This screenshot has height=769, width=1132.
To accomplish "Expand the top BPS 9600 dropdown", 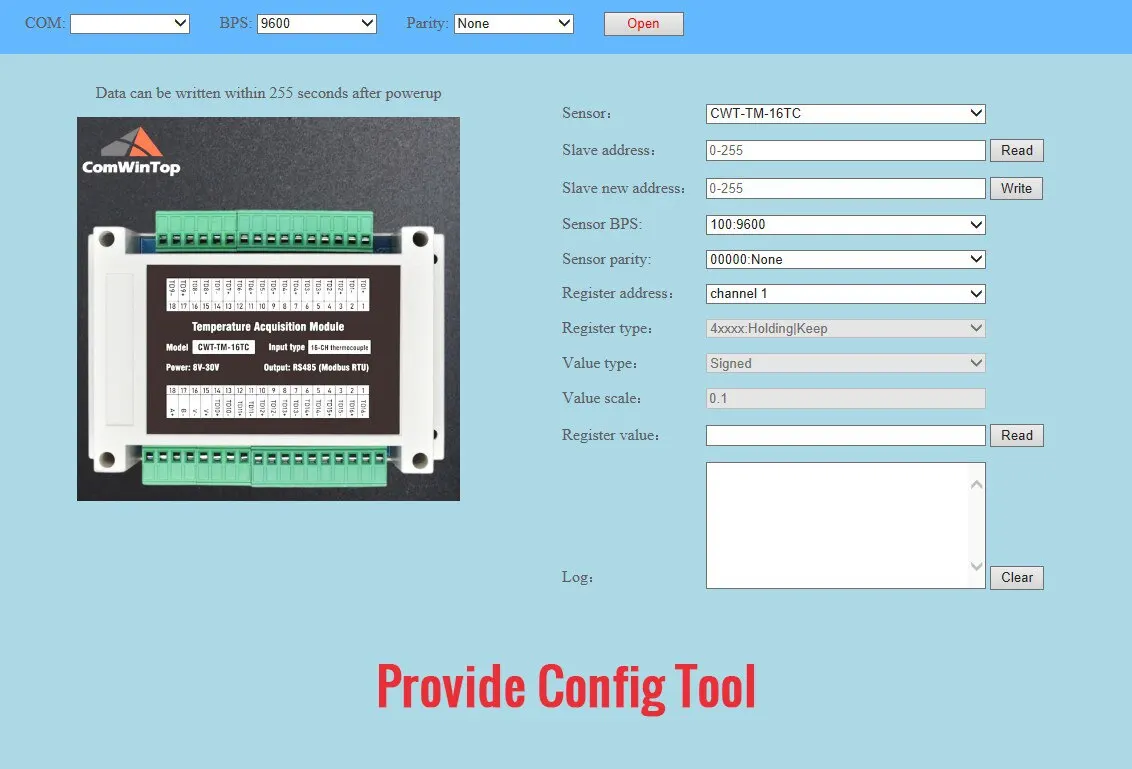I will 316,23.
